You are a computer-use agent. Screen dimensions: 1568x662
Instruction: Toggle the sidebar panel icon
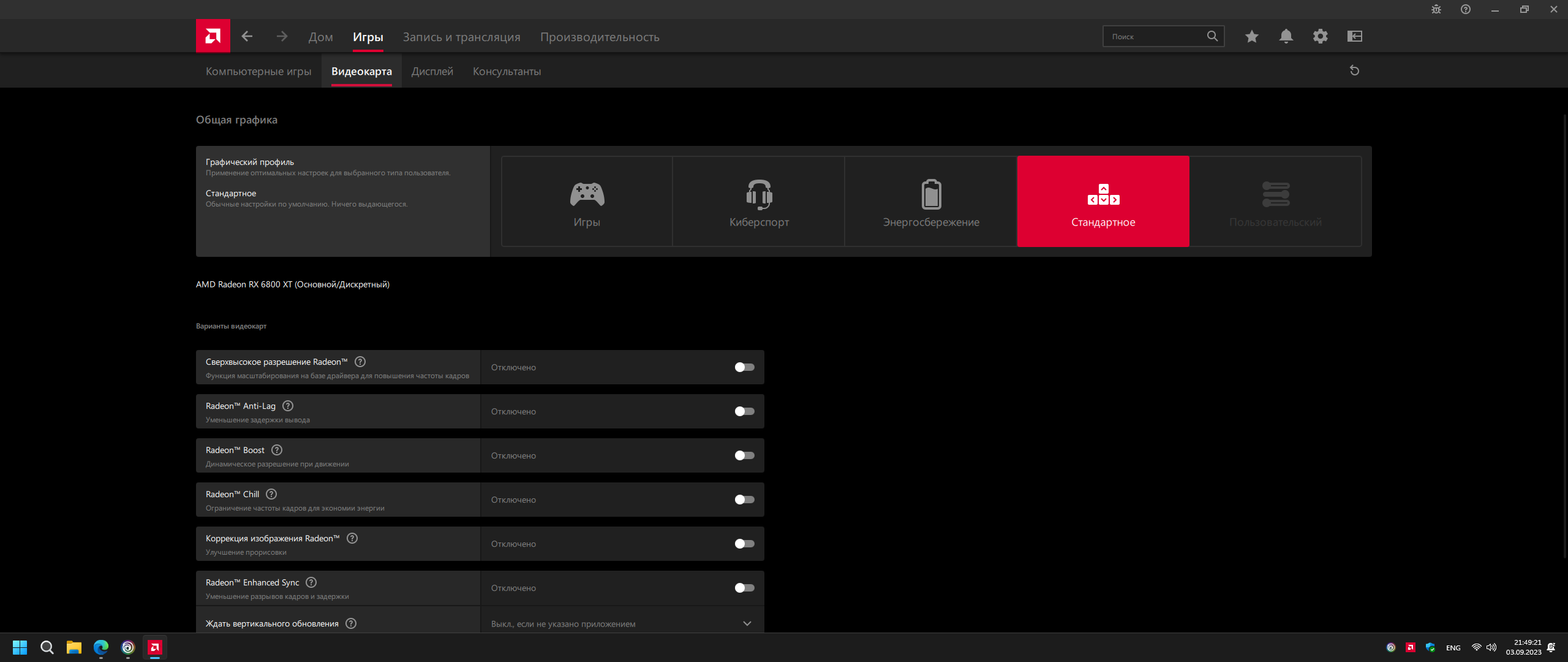(1354, 36)
